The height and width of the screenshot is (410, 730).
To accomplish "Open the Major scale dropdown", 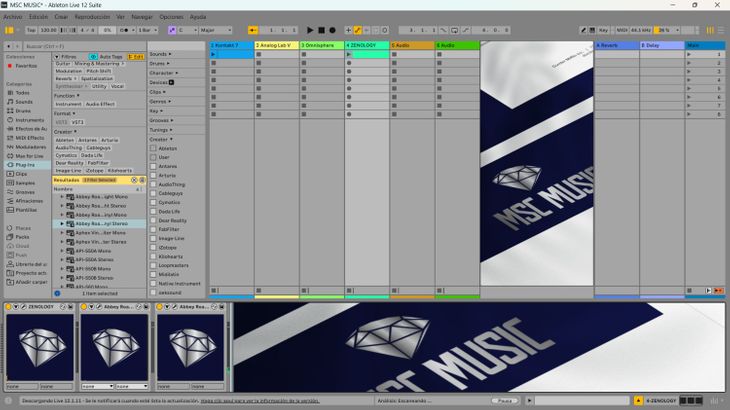I will 216,30.
